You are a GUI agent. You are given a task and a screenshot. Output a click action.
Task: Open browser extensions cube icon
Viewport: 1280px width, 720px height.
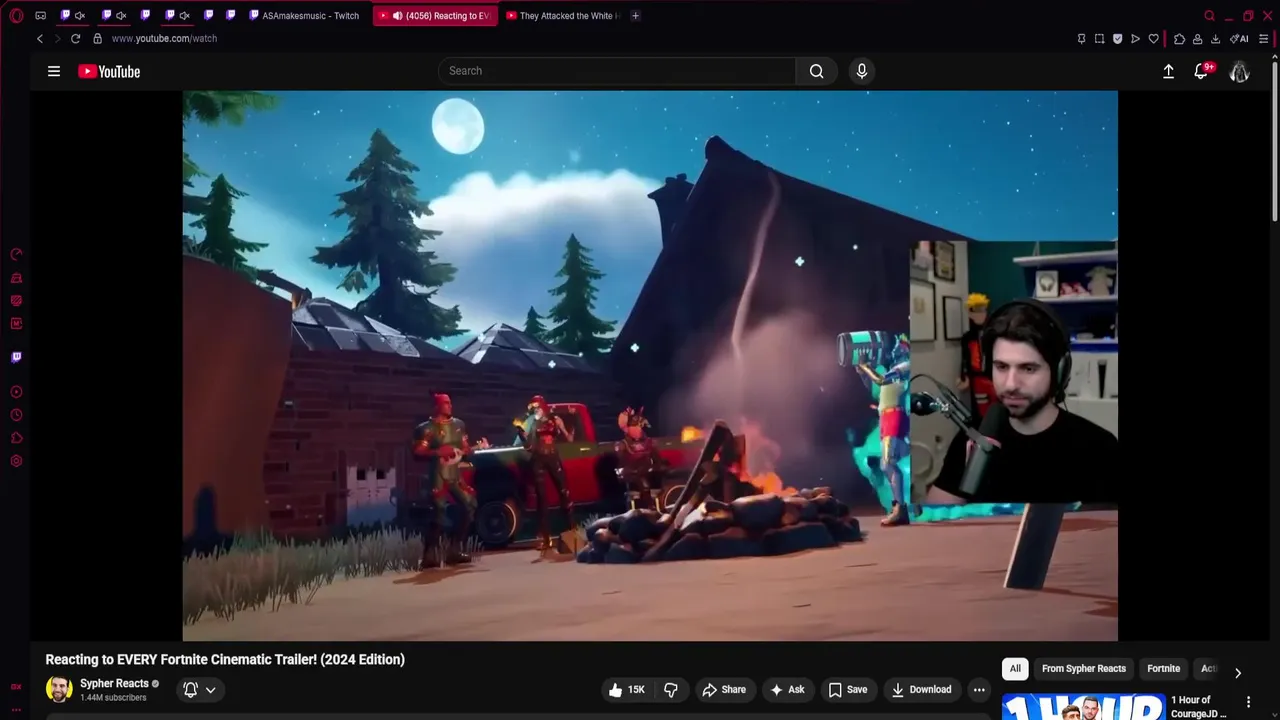tap(1179, 38)
